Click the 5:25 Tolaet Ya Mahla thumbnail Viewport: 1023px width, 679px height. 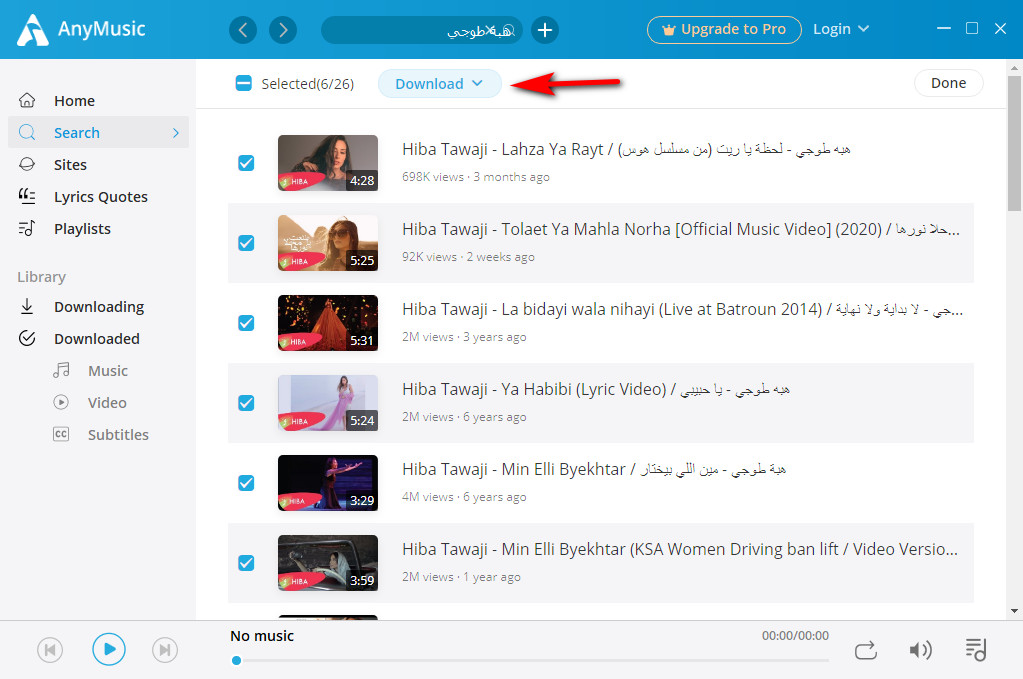(x=328, y=243)
